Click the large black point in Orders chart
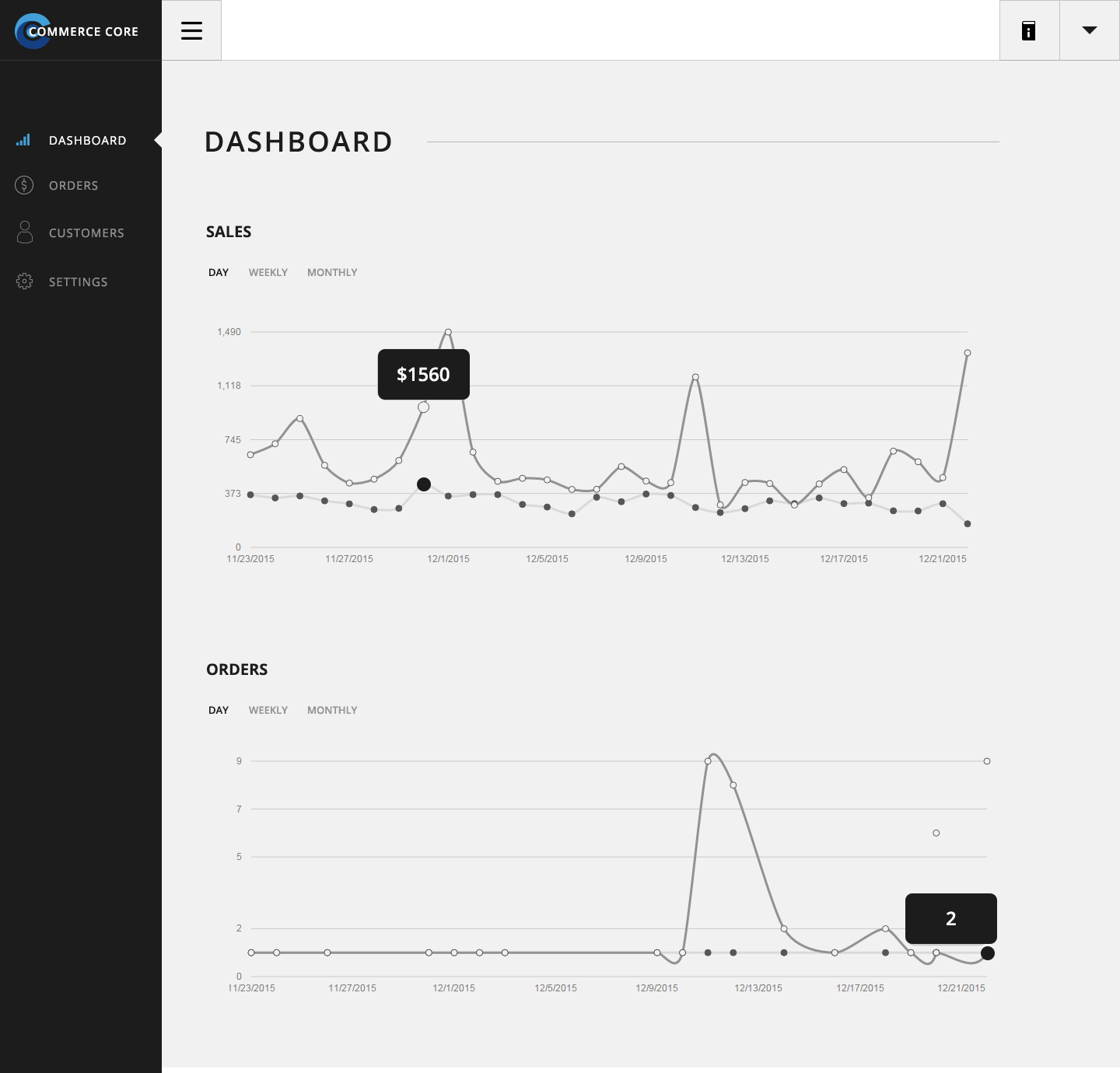Screen dimensions: 1120x1073 click(x=988, y=953)
